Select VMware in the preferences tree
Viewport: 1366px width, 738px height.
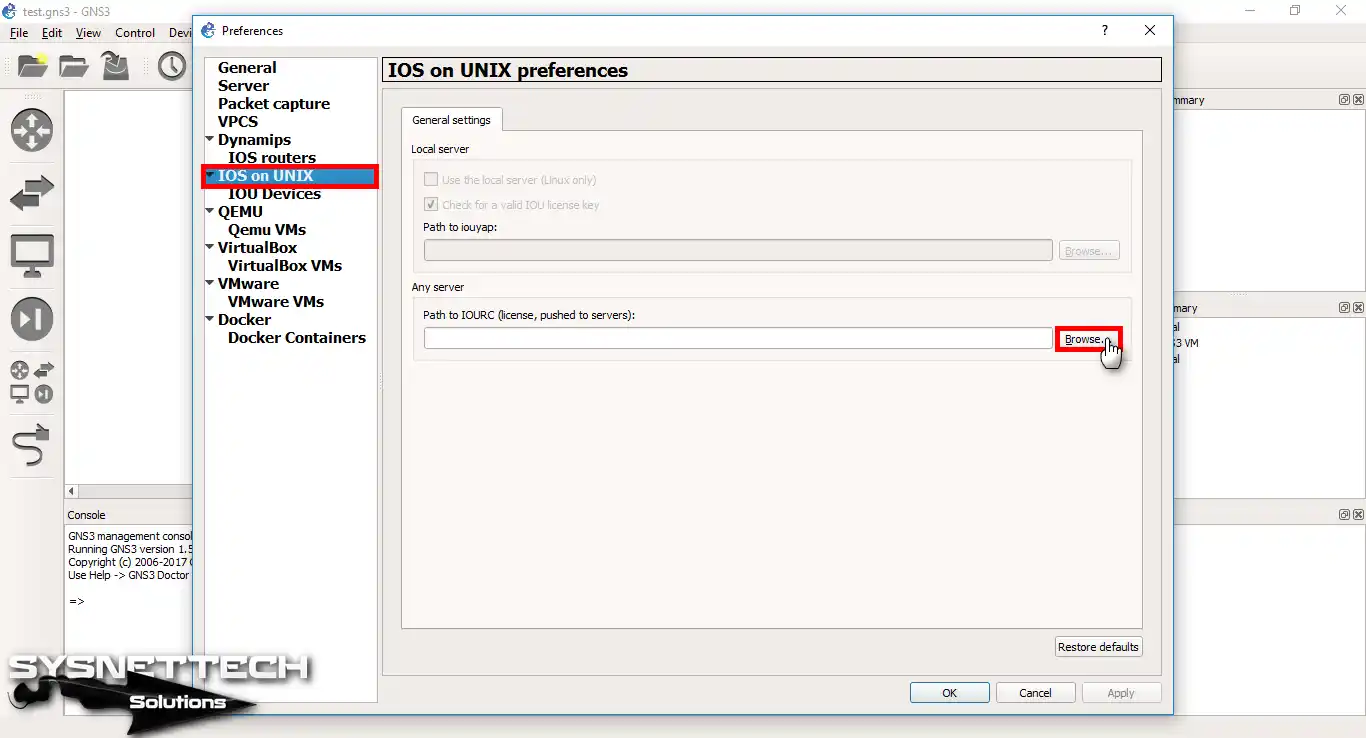point(248,284)
